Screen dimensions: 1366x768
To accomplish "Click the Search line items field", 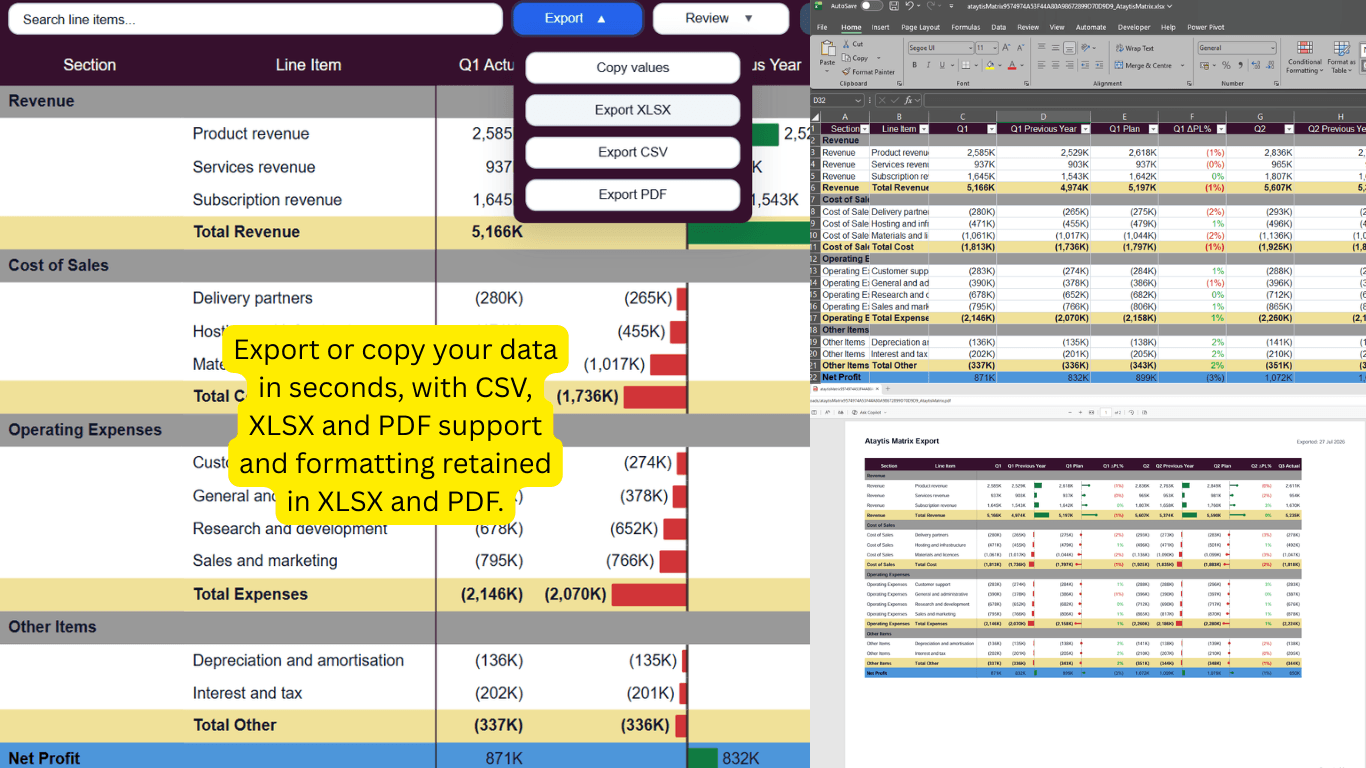I will point(256,19).
